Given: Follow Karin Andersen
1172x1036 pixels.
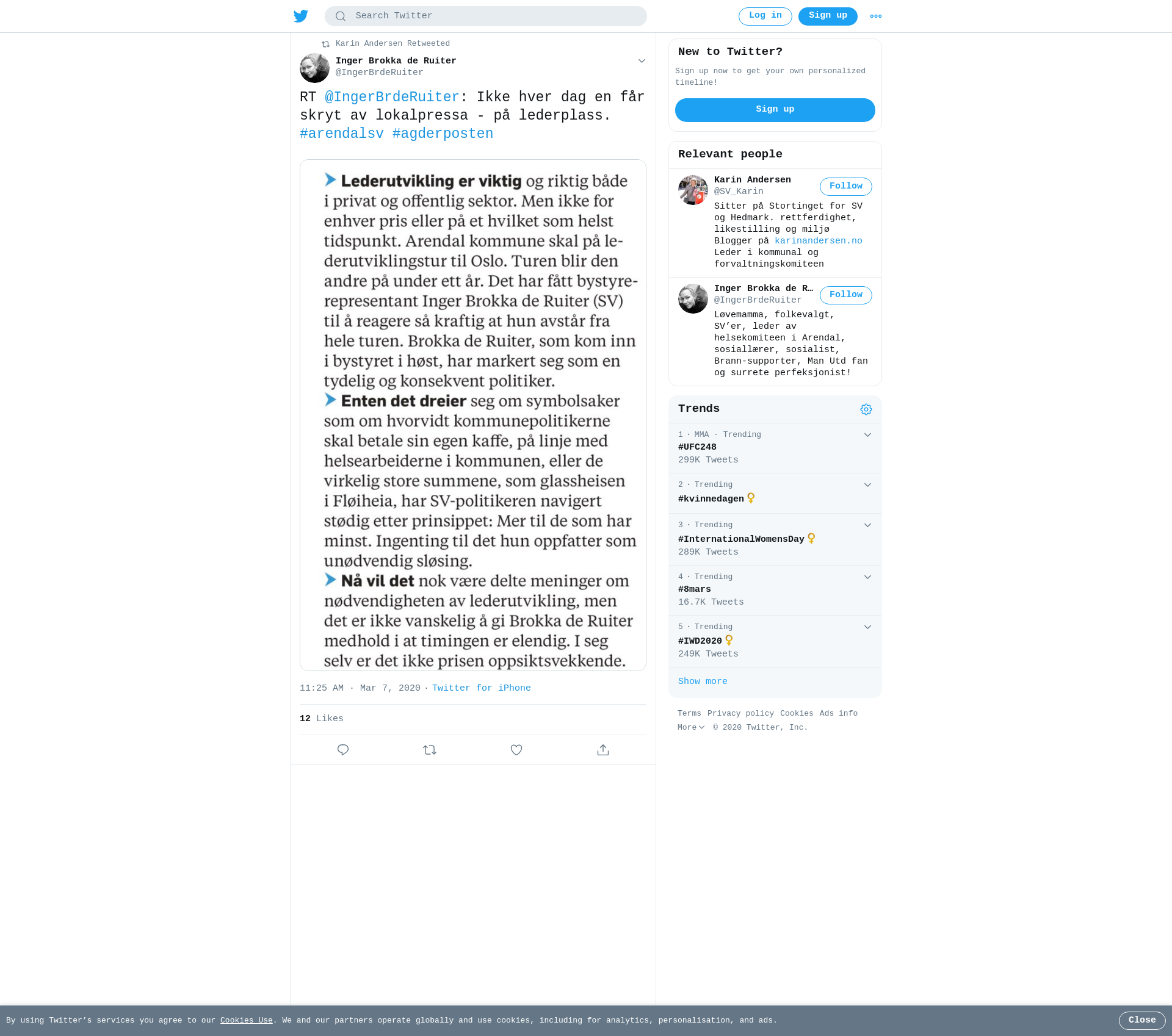Looking at the screenshot, I should point(845,187).
